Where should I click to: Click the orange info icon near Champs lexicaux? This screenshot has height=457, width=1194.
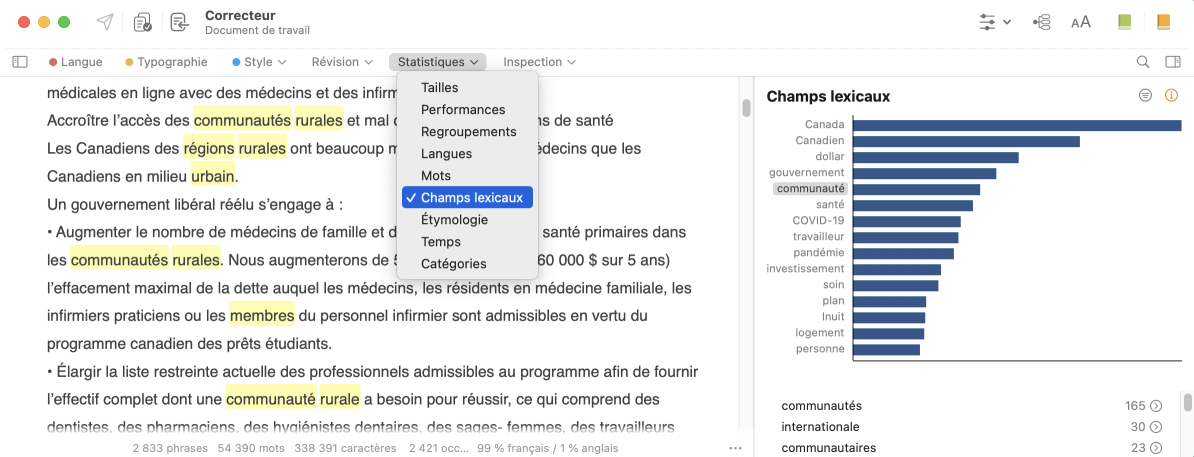[x=1172, y=96]
